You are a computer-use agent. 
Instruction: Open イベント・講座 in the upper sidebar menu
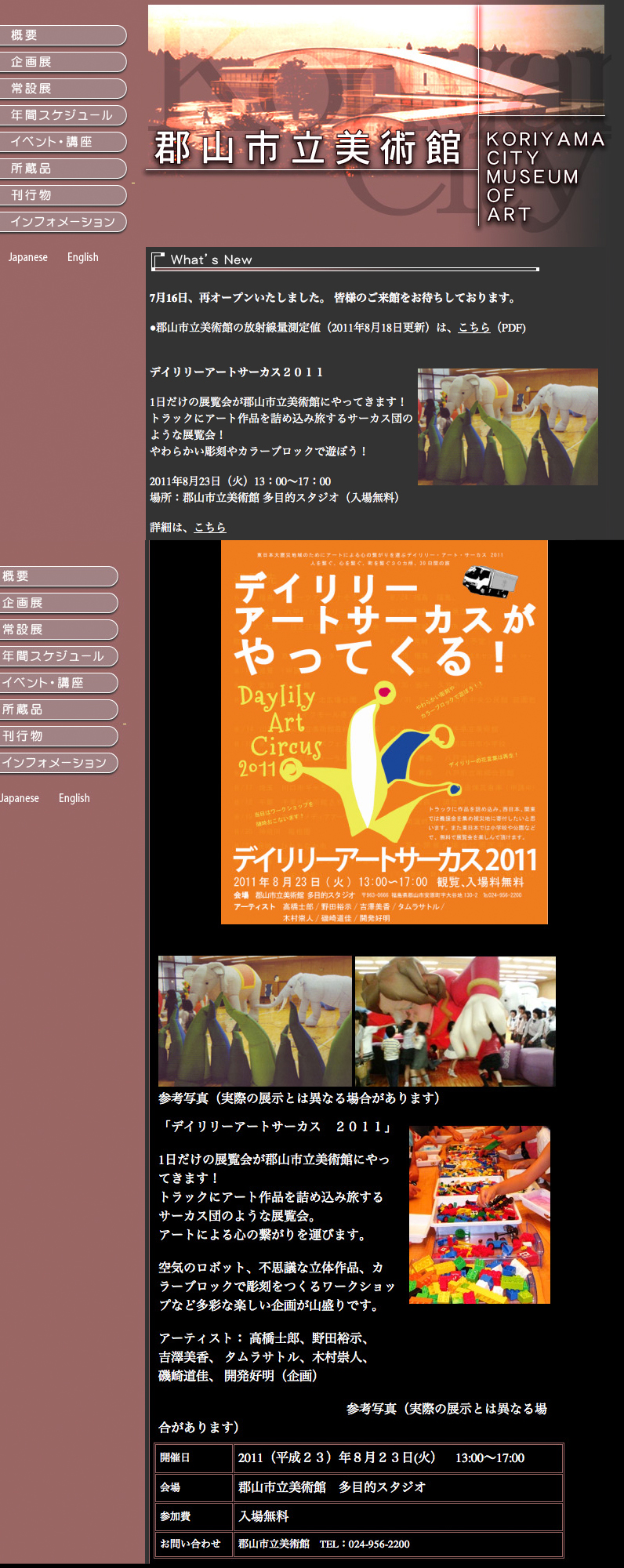tap(63, 142)
